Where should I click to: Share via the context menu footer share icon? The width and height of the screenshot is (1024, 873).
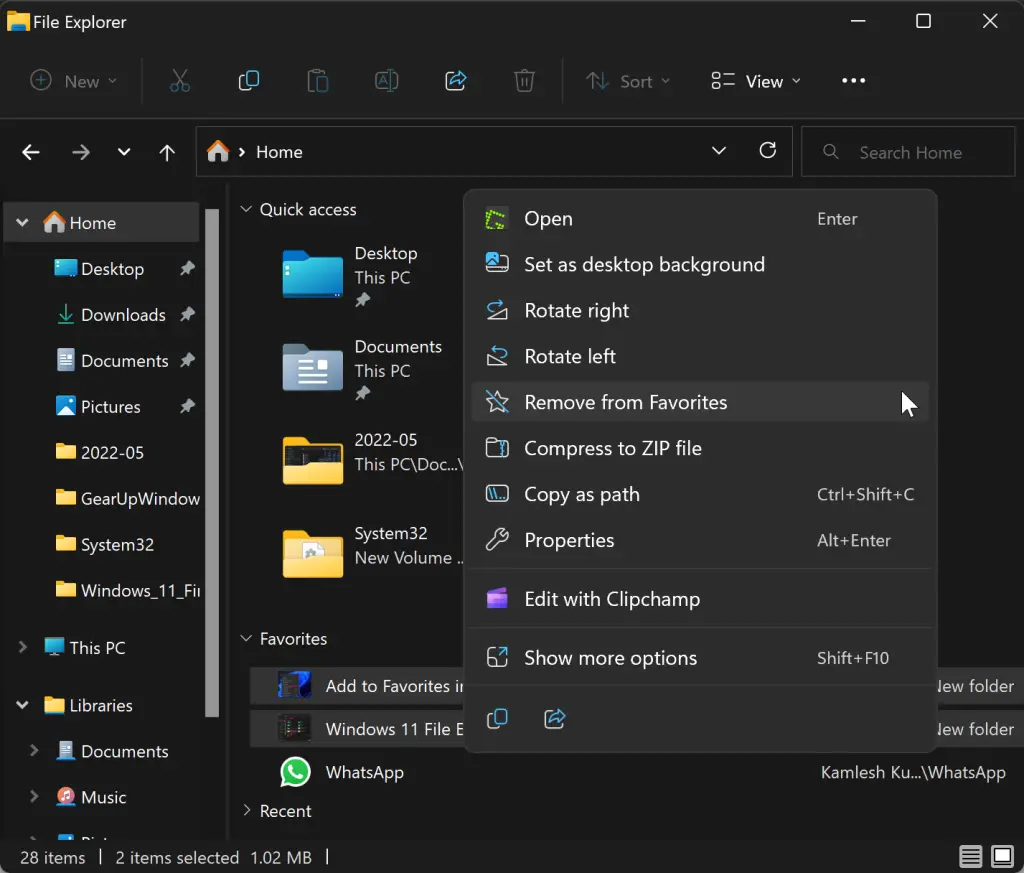tap(555, 718)
